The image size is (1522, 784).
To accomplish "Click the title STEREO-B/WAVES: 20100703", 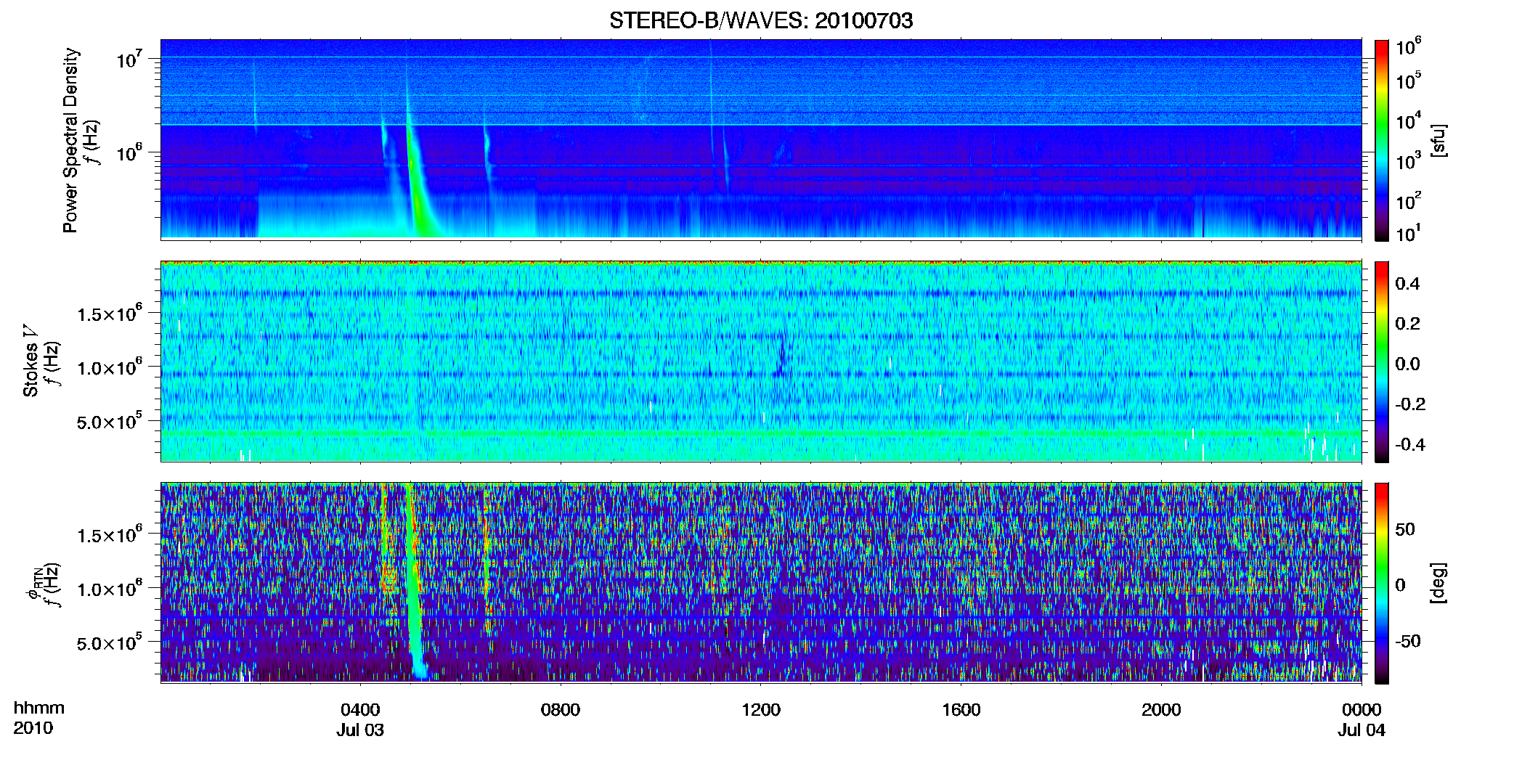I will (761, 20).
